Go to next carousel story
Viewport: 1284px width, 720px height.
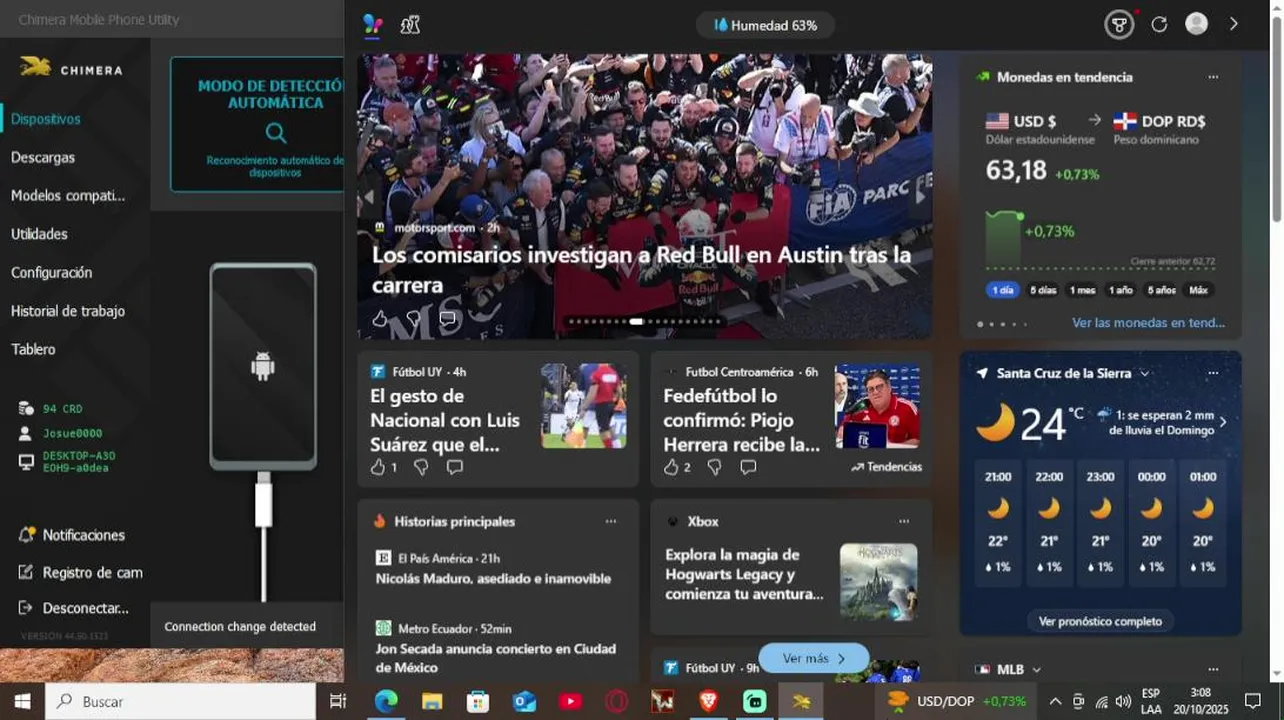point(921,197)
